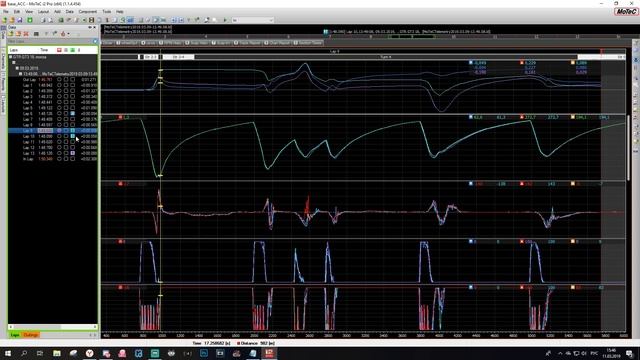Open Yandex browser from taskbar
640x360 pixels.
pyautogui.click(x=89, y=353)
